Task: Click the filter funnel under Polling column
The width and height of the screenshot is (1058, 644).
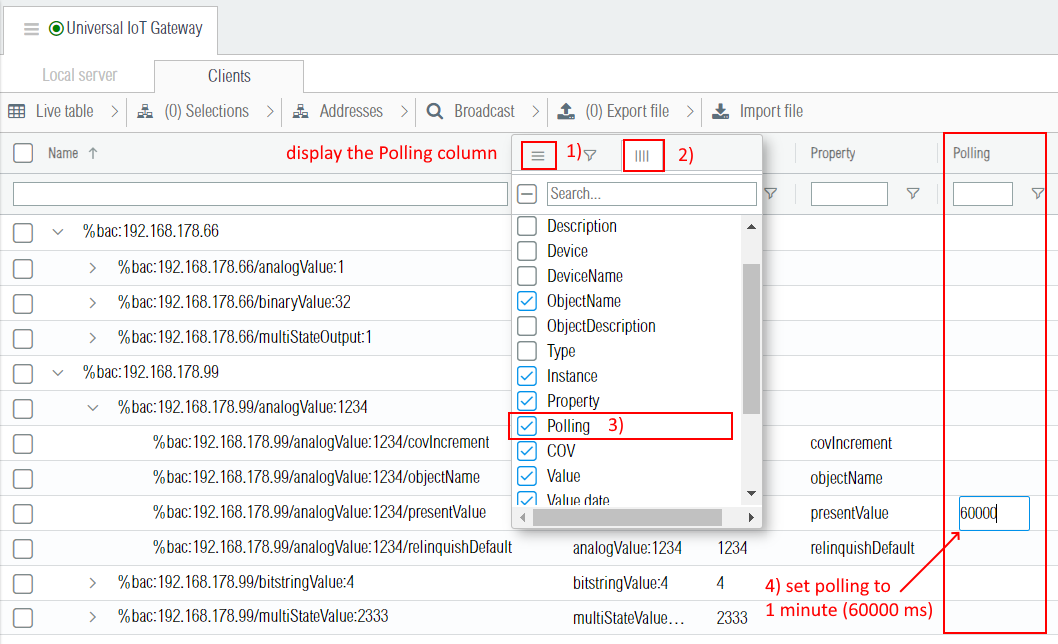Action: [x=1038, y=194]
